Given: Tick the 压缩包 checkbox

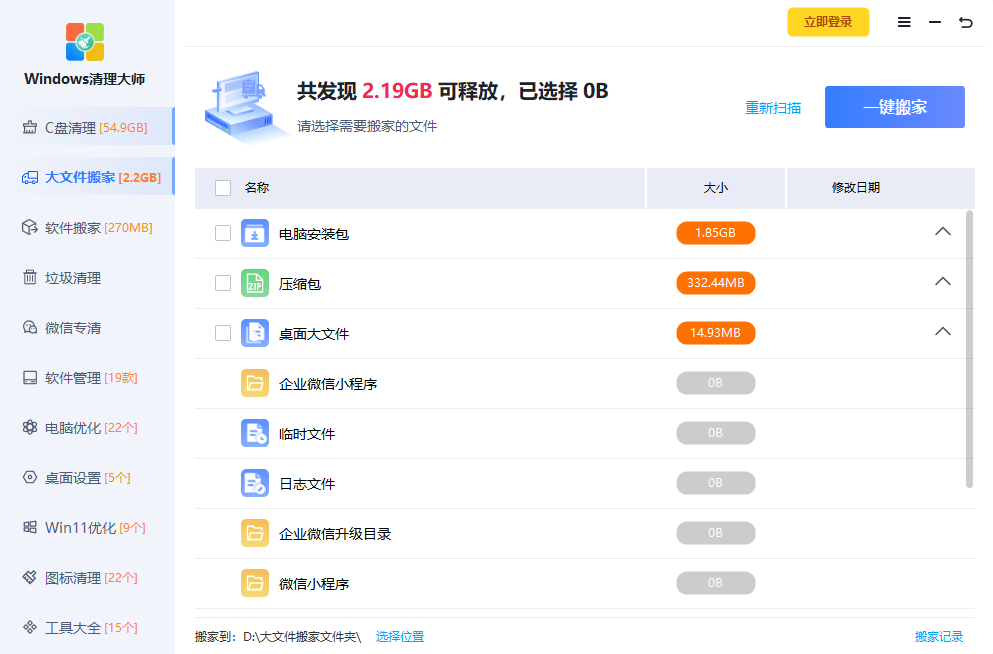Looking at the screenshot, I should tap(223, 284).
